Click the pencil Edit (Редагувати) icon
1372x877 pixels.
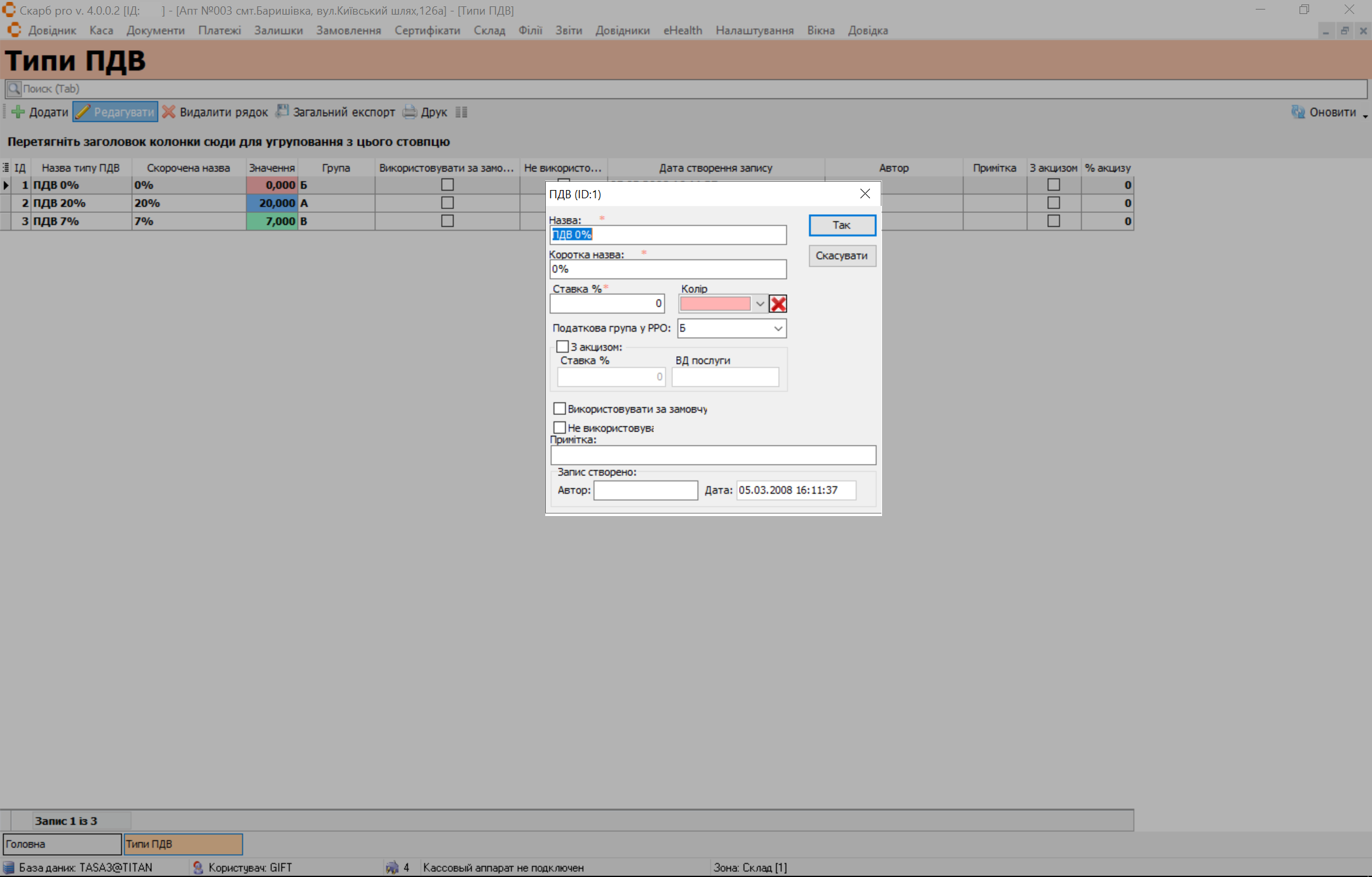point(83,112)
